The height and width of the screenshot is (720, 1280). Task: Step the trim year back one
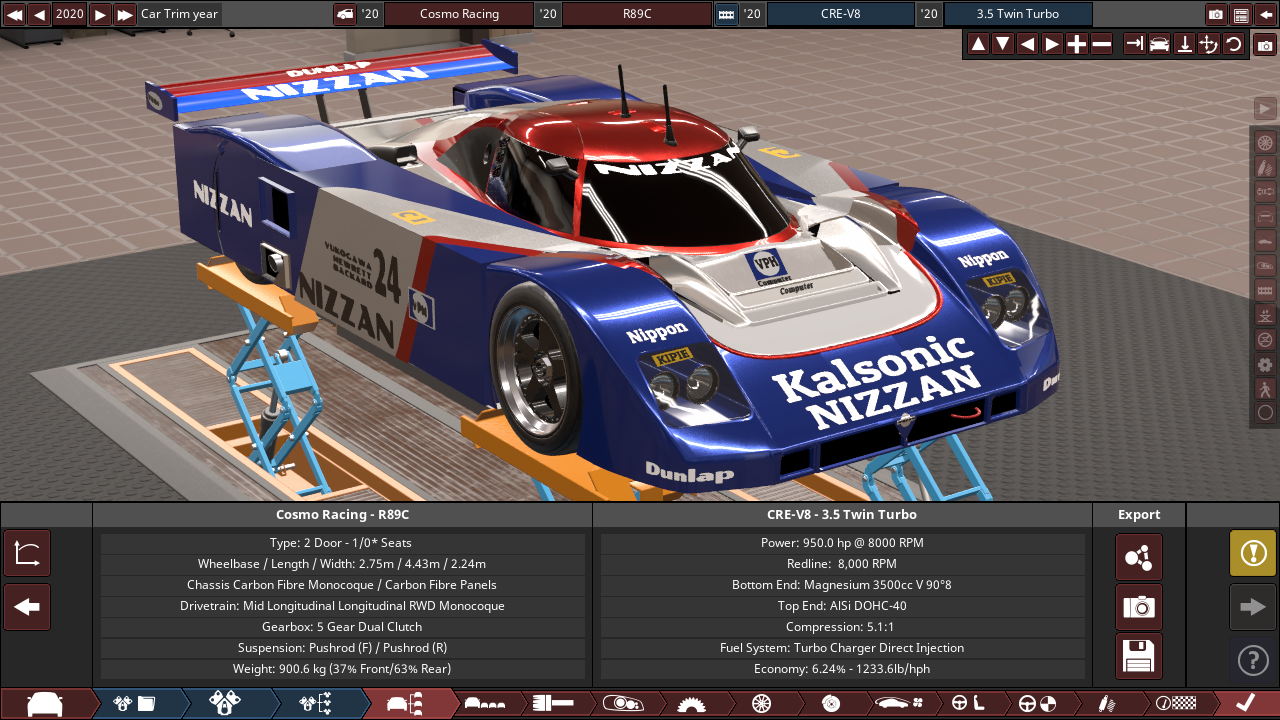point(38,14)
